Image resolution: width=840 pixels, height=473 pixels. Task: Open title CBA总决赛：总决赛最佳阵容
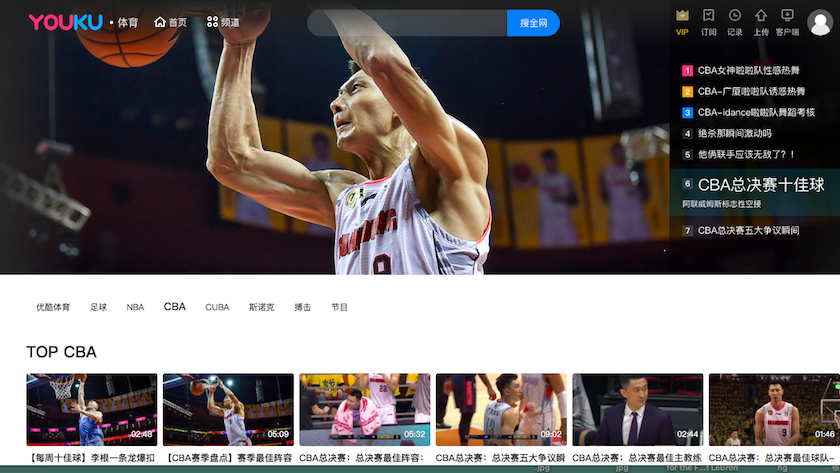(x=362, y=458)
